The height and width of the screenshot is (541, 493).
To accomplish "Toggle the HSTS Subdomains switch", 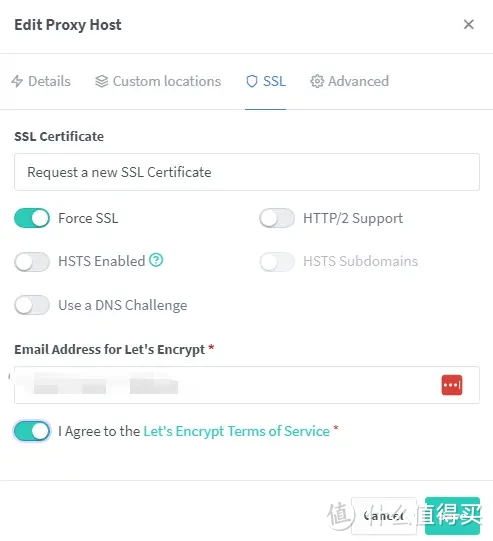I will [277, 262].
